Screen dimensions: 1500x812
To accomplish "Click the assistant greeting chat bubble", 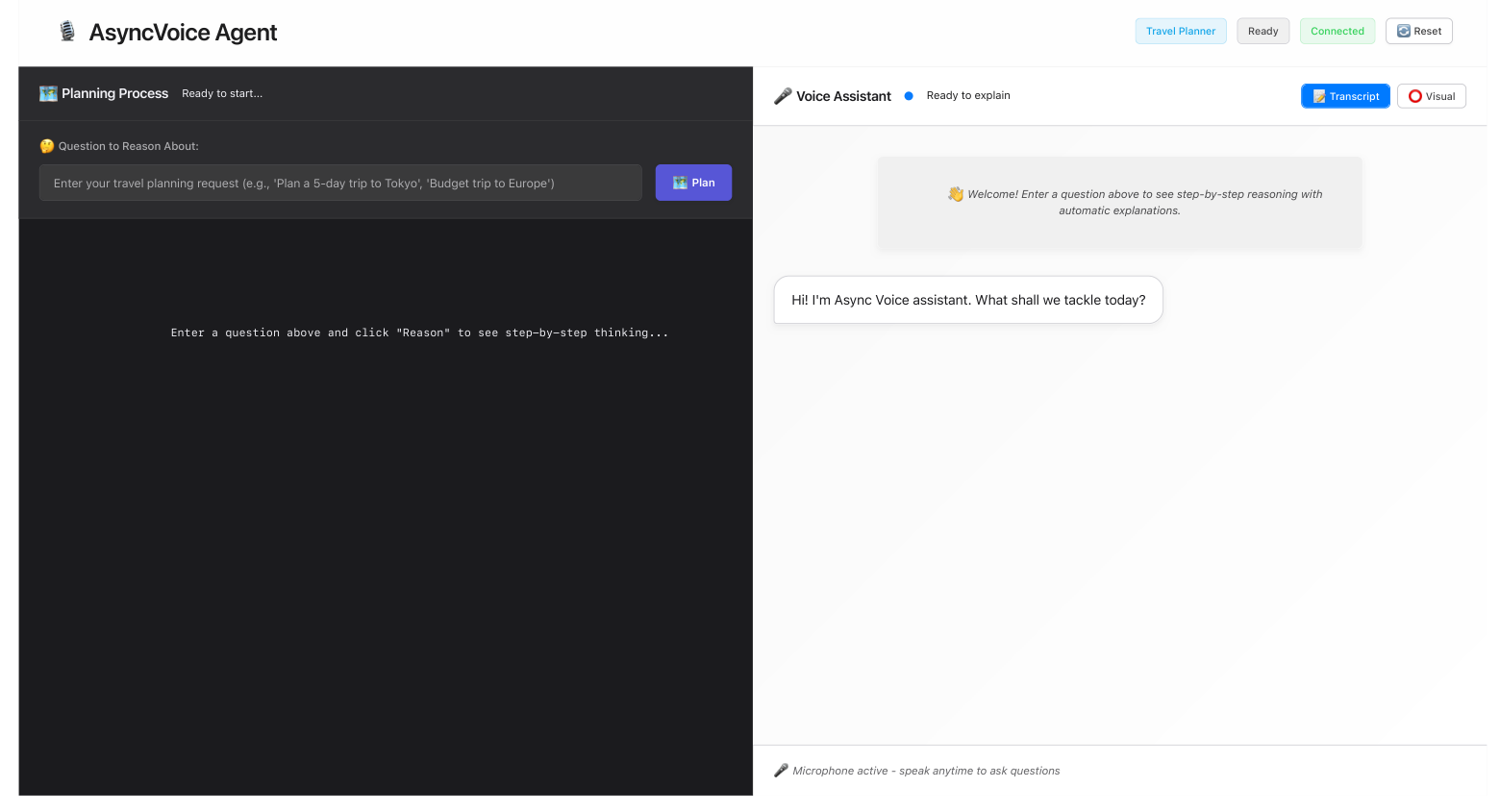I will 967,299.
